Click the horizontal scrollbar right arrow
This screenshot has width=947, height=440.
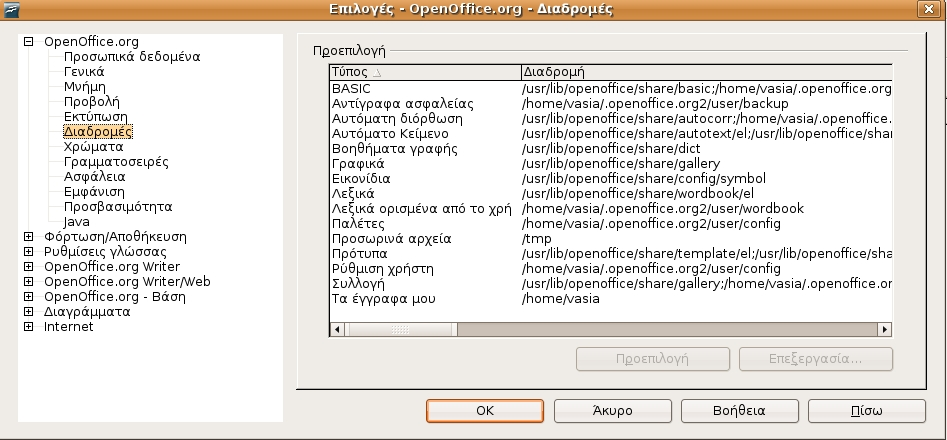pos(885,330)
